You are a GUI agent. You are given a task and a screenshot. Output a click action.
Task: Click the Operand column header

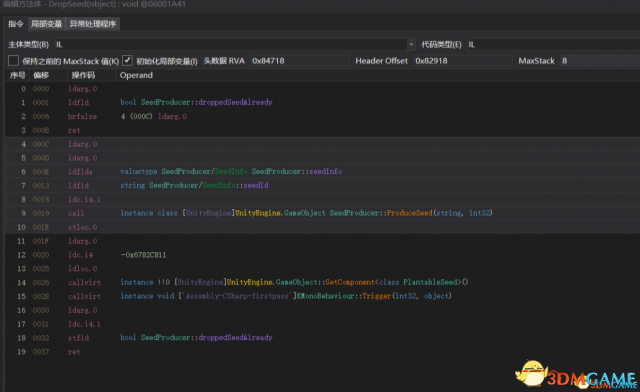click(136, 75)
